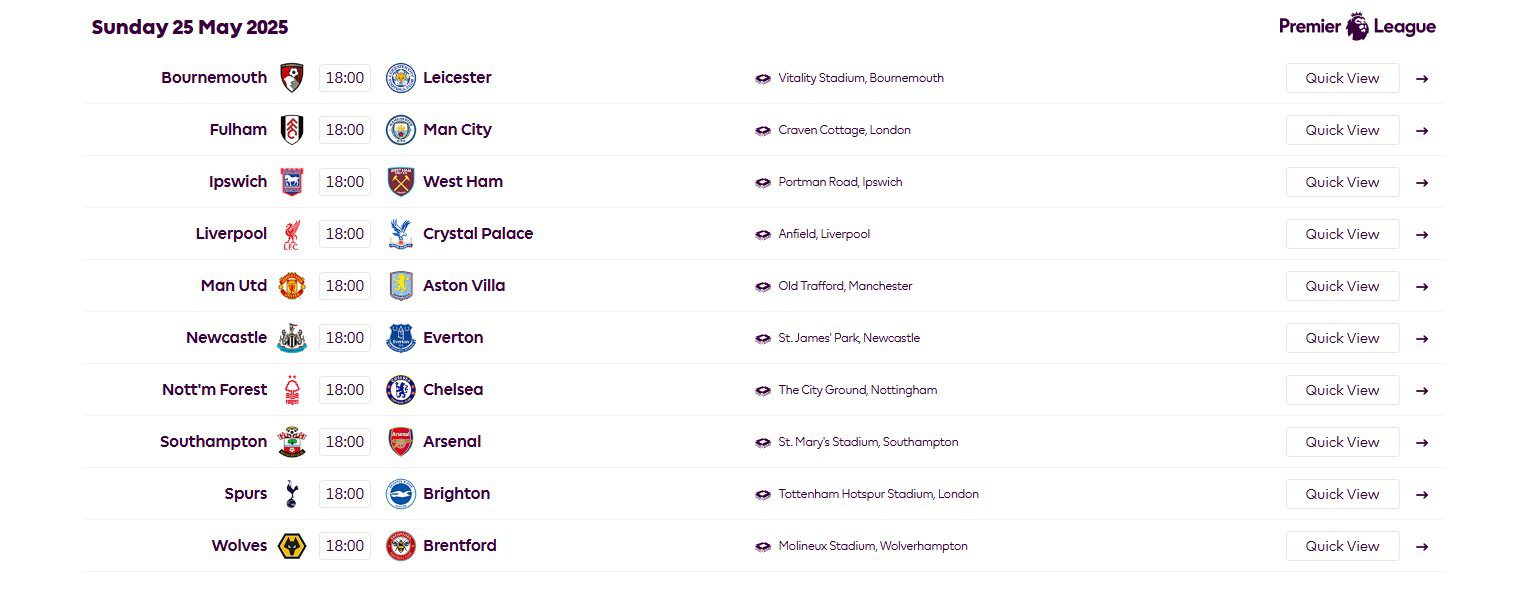Click the 18:00 time for Ipswich match
1523x610 pixels.
point(345,182)
